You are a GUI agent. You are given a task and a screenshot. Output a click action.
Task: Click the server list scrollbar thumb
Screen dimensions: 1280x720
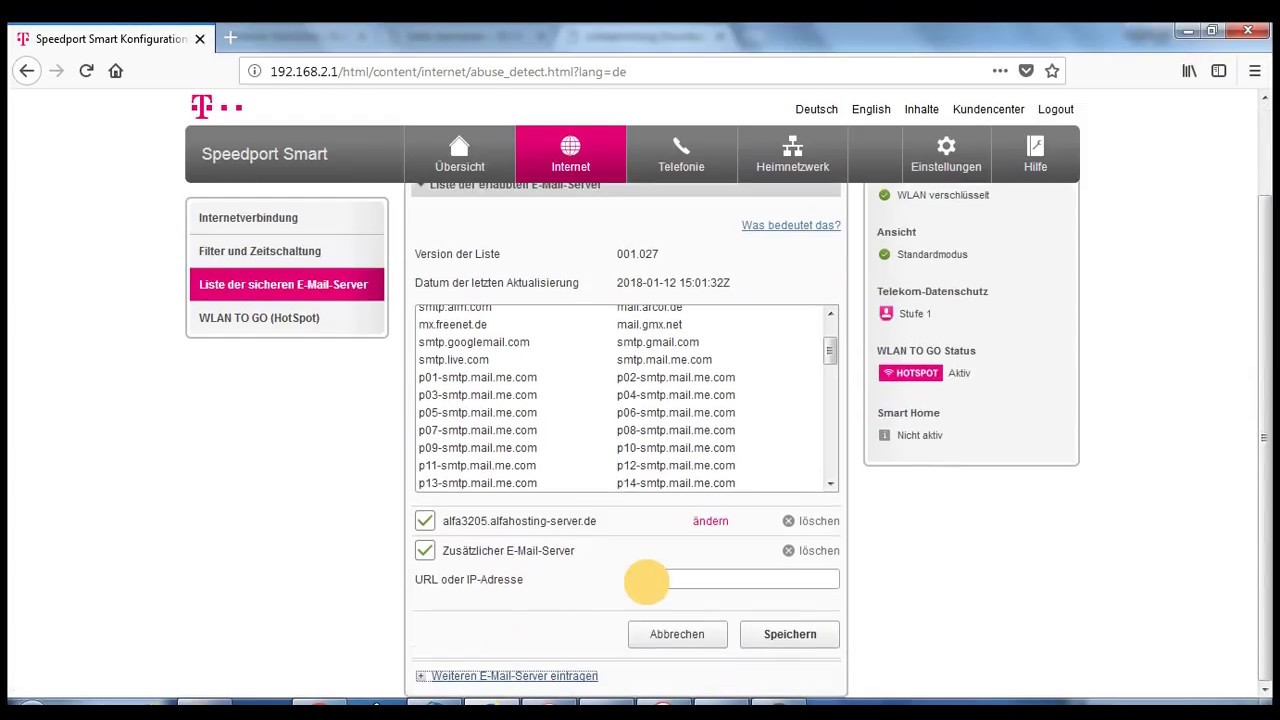[829, 351]
